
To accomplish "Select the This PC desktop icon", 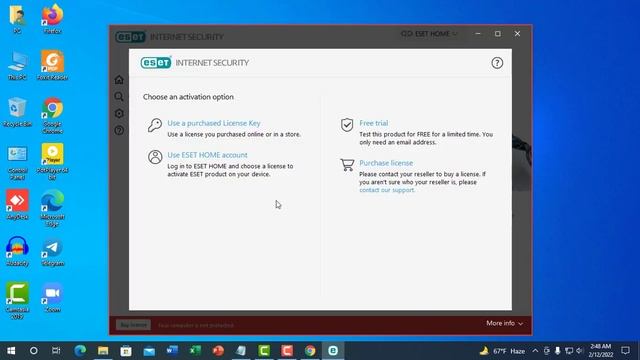I will click(17, 65).
